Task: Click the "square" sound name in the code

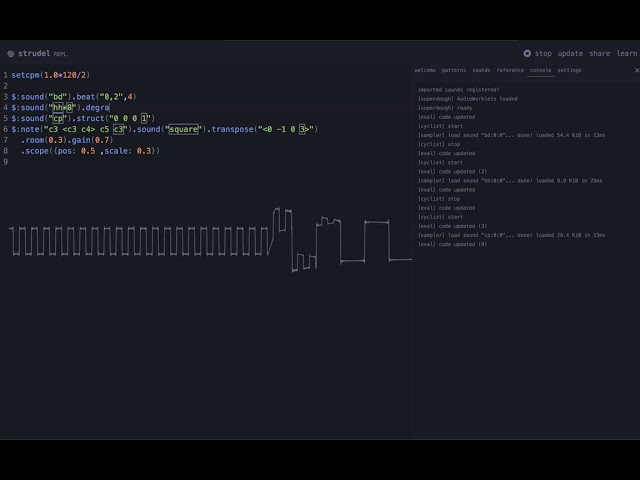Action: [x=183, y=129]
